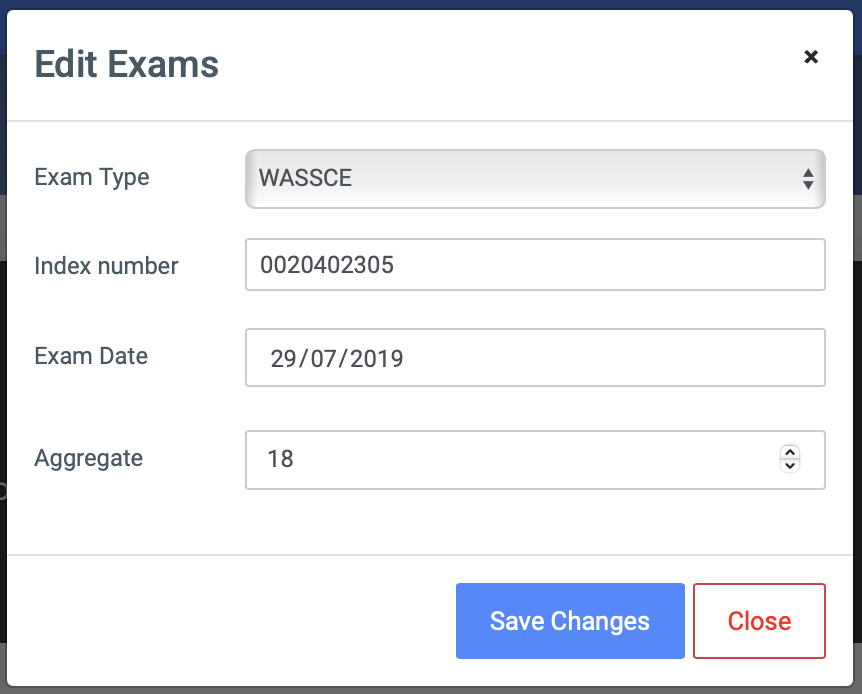Open the Exam Type WASSCE dropdown
The width and height of the screenshot is (862, 694).
[x=535, y=179]
